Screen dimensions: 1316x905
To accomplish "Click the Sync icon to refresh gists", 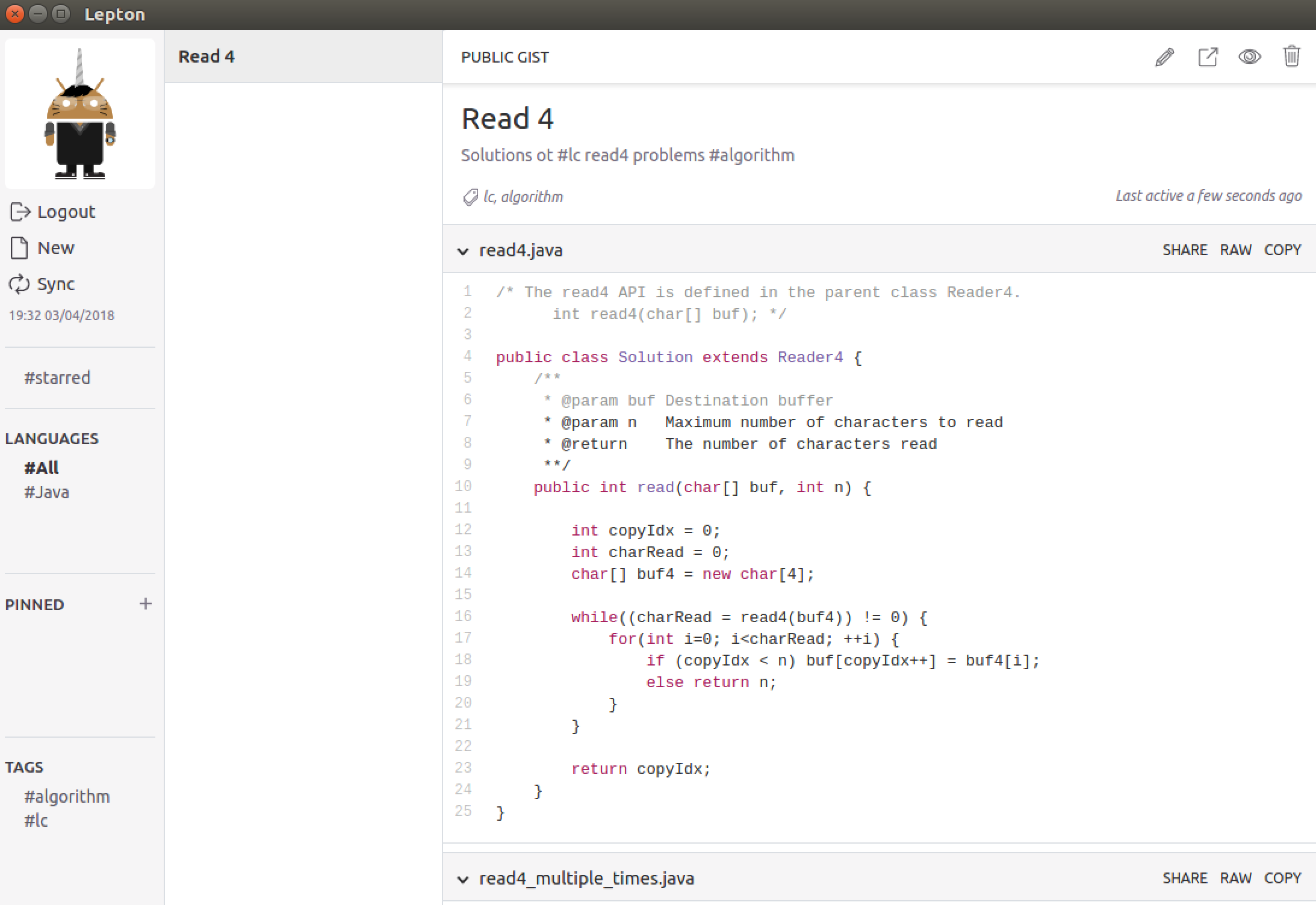I will point(20,284).
